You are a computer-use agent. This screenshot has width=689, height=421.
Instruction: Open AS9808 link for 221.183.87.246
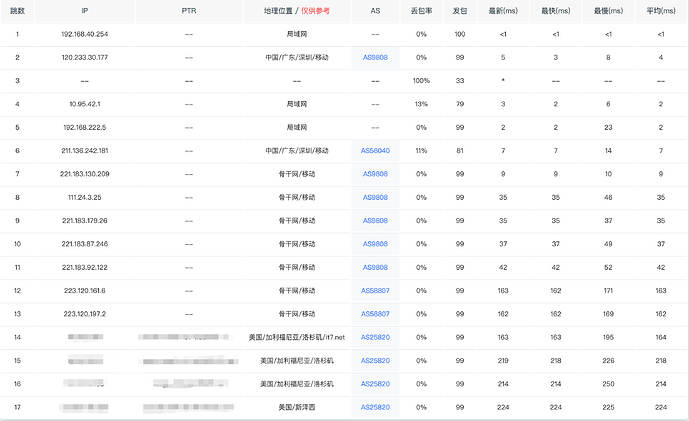pyautogui.click(x=375, y=244)
